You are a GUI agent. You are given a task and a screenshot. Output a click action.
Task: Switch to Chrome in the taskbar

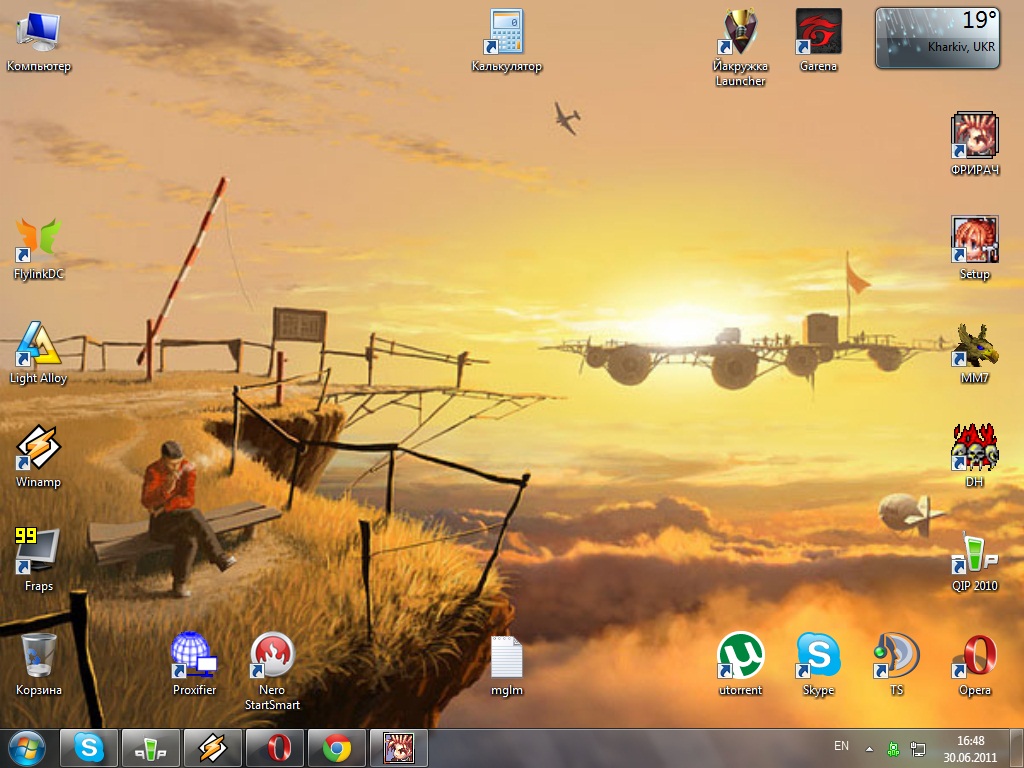tap(337, 748)
